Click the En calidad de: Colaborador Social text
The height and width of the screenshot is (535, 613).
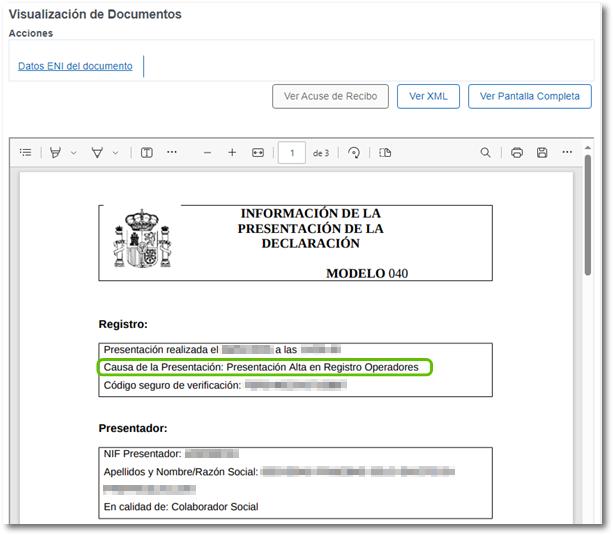(181, 507)
